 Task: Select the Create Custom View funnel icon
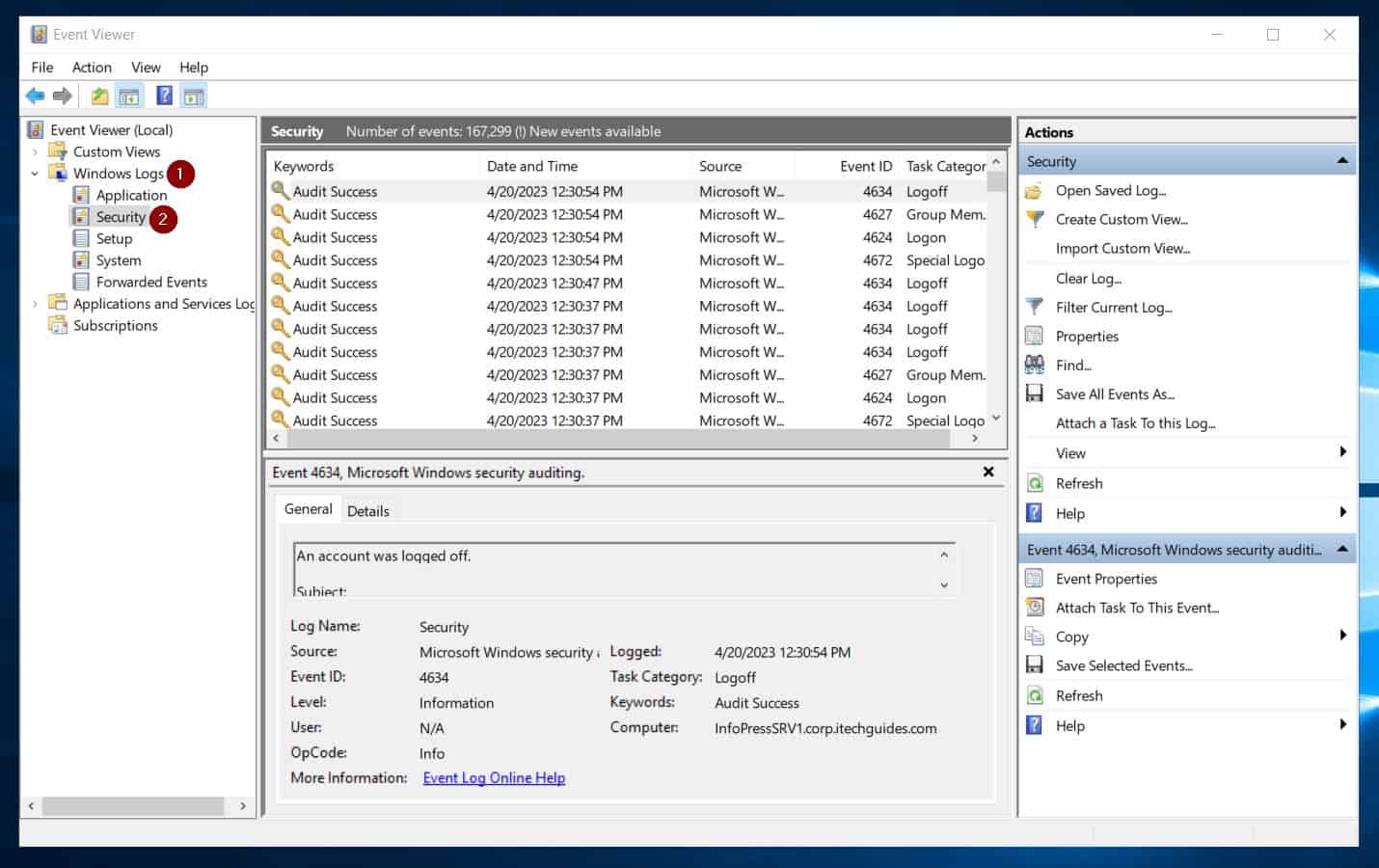coord(1034,219)
